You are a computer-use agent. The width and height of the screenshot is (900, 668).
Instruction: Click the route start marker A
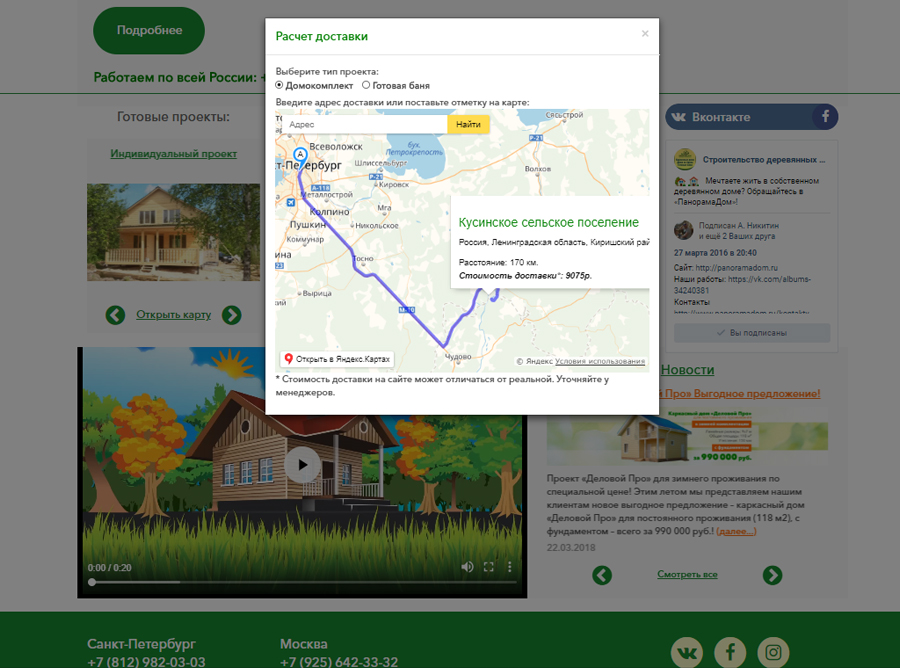click(300, 156)
